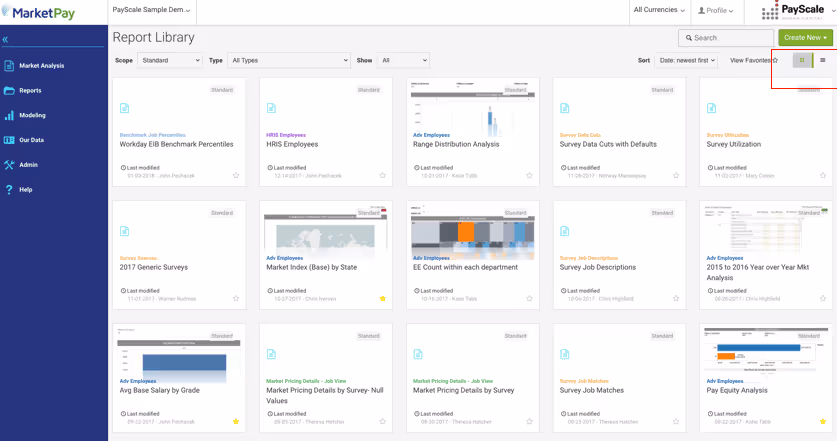Screen dimensions: 837x441
Task: Click the Modeling bar chart icon
Action: click(9, 115)
